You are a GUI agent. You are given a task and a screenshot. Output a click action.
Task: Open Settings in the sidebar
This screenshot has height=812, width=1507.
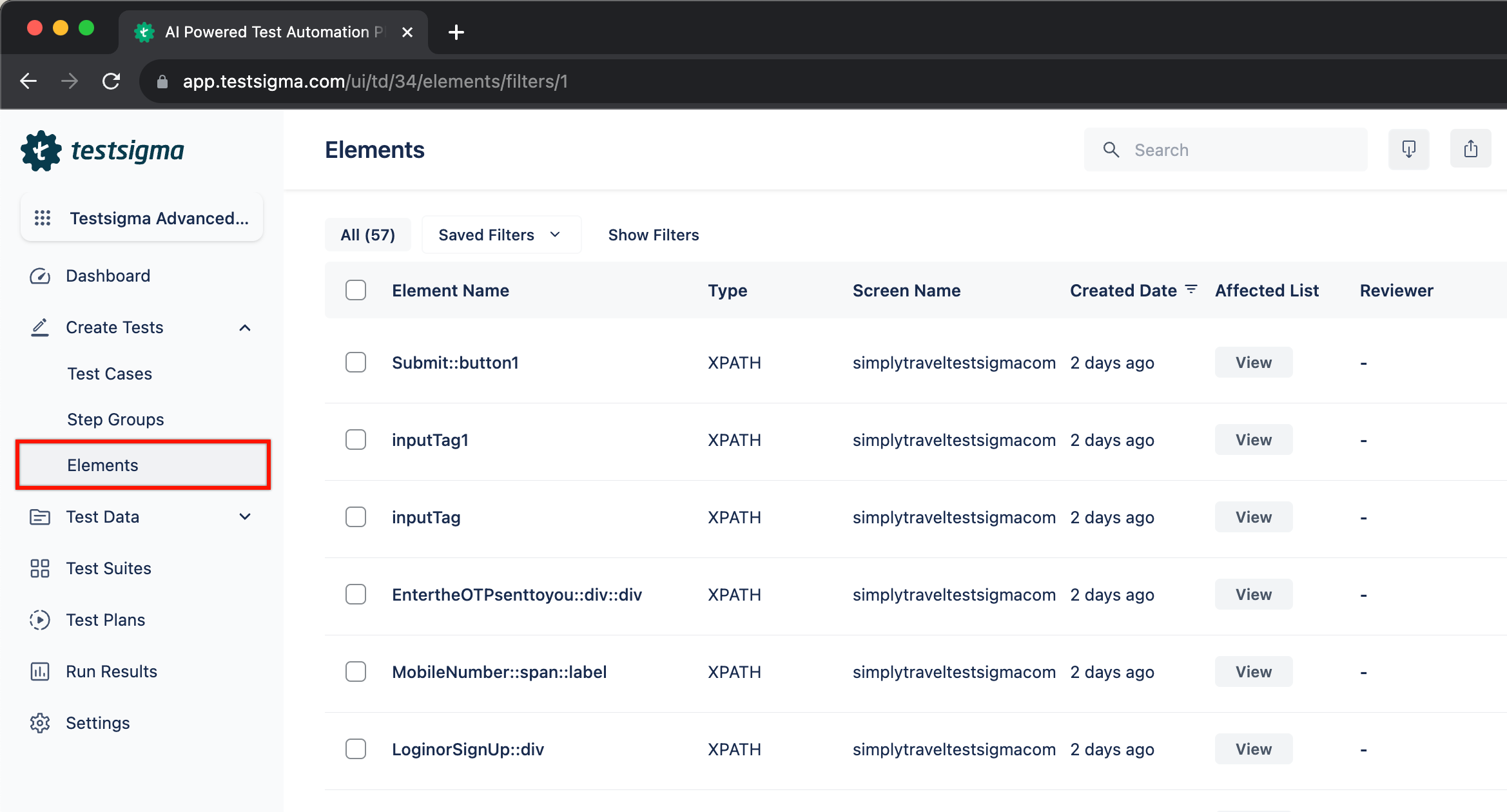click(98, 723)
